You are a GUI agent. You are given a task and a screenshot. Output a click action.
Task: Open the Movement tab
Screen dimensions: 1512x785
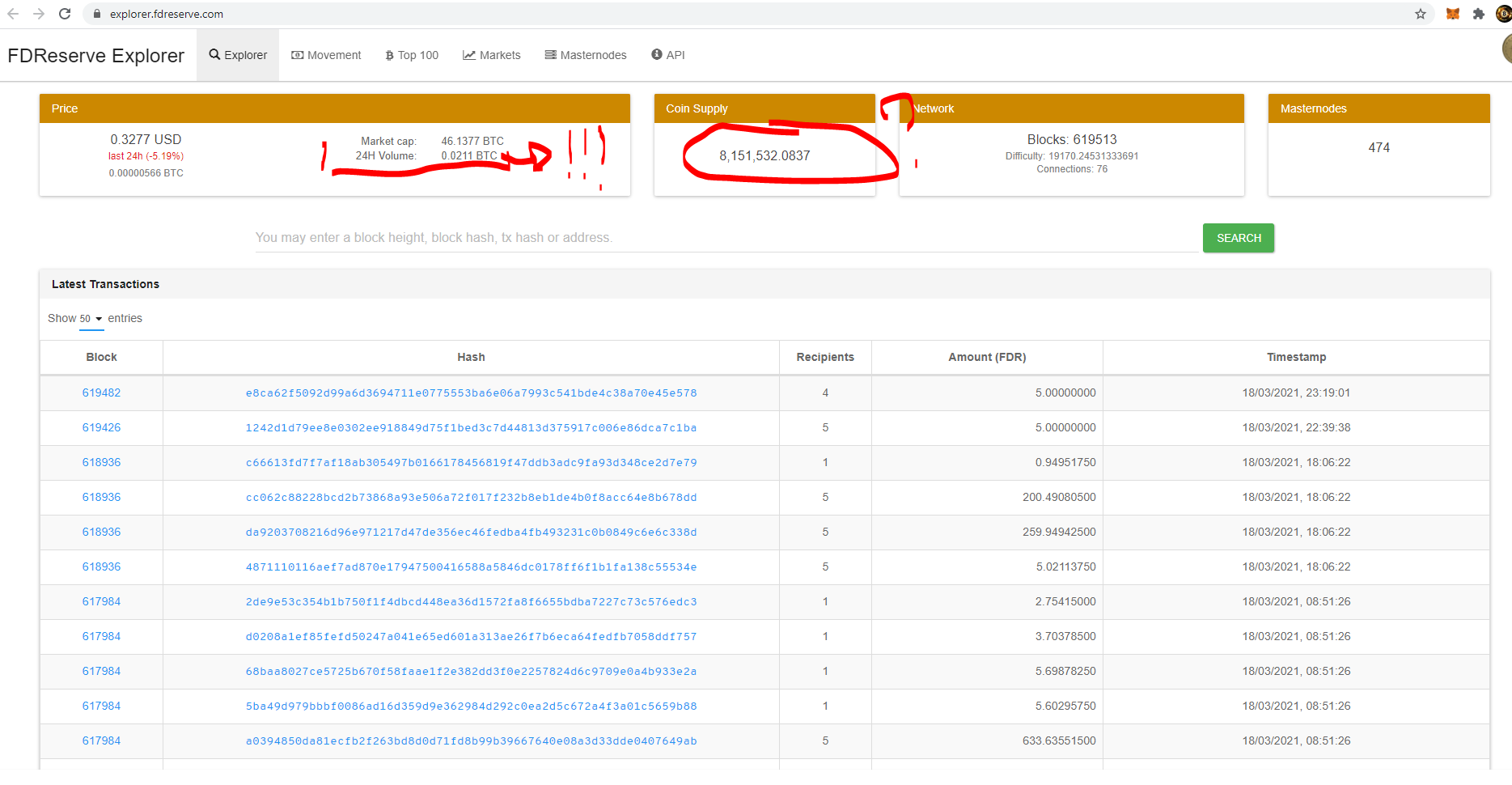pos(326,55)
